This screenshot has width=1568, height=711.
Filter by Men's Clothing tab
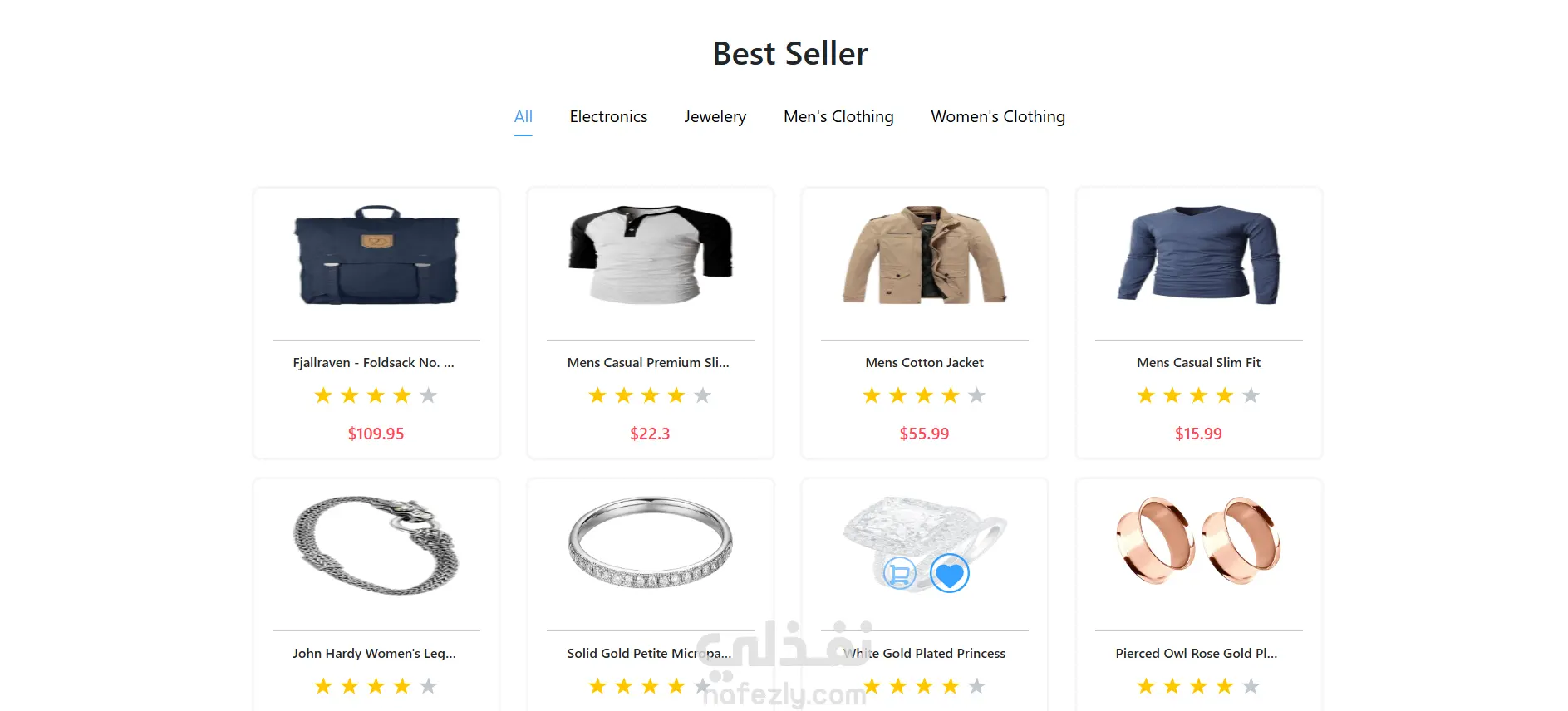point(838,117)
